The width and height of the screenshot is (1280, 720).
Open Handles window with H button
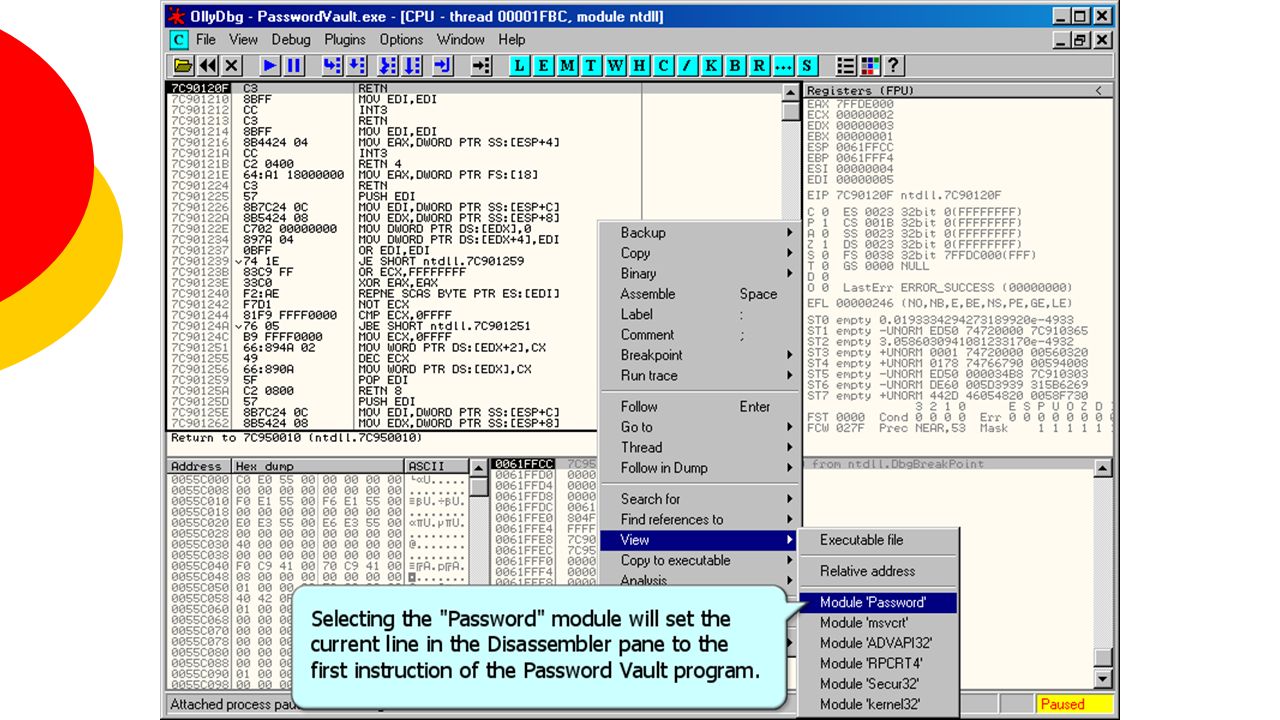640,66
